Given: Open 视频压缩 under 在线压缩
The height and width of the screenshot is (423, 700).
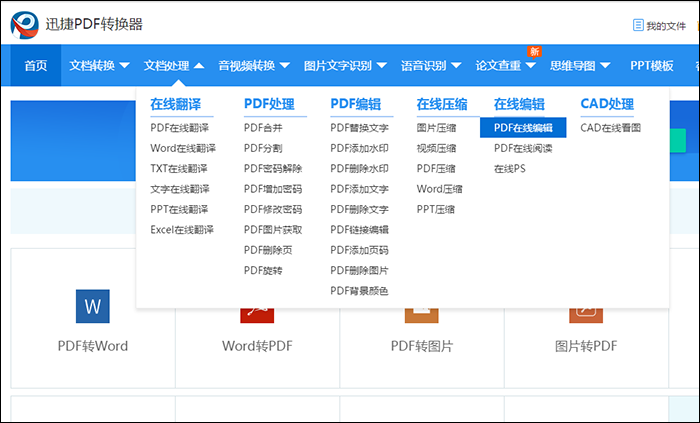Looking at the screenshot, I should pyautogui.click(x=436, y=148).
